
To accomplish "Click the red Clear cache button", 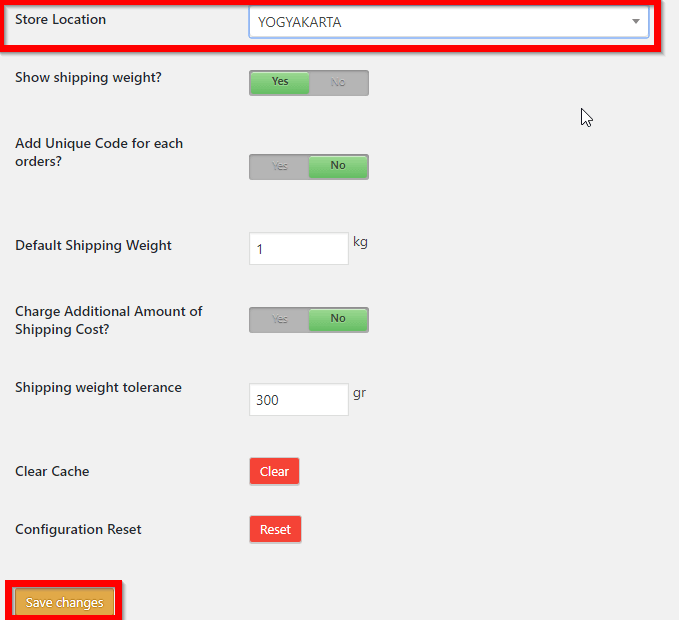I will pos(274,471).
